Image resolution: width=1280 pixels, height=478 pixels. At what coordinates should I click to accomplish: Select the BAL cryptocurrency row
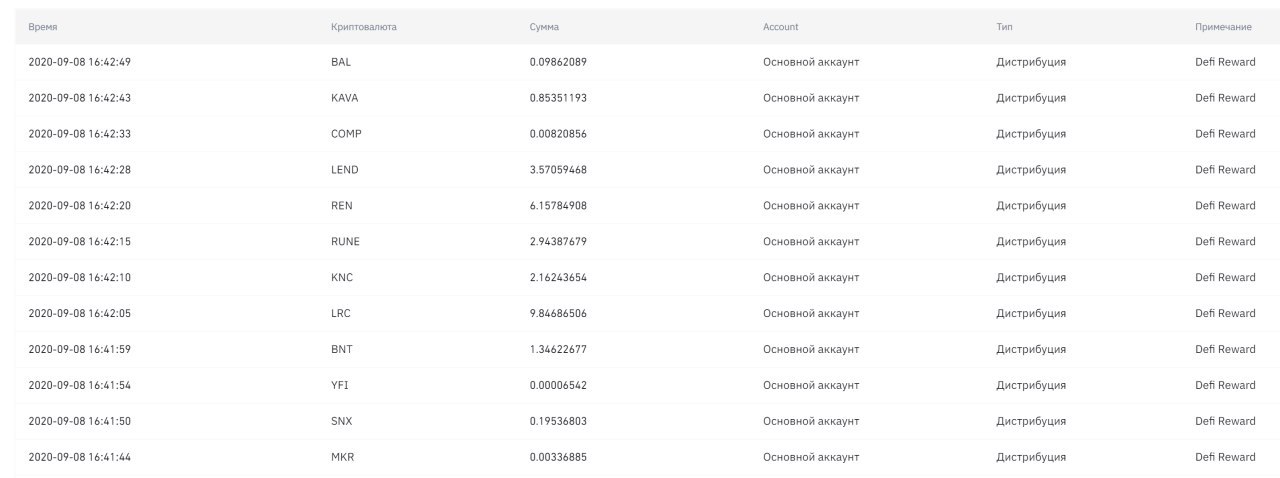pyautogui.click(x=640, y=62)
